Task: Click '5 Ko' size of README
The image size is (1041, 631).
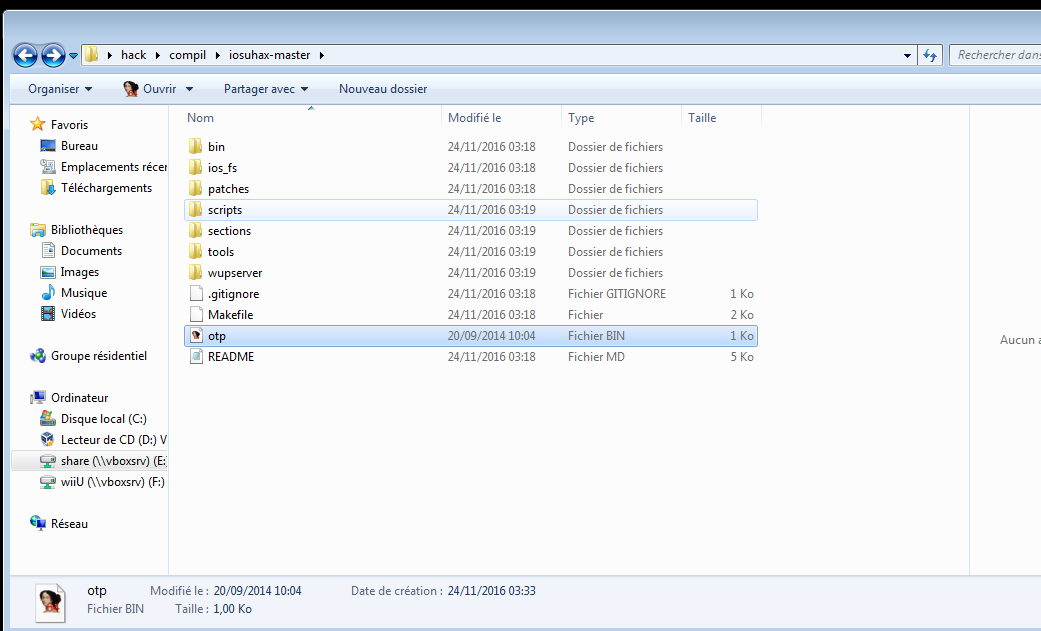Action: point(742,357)
